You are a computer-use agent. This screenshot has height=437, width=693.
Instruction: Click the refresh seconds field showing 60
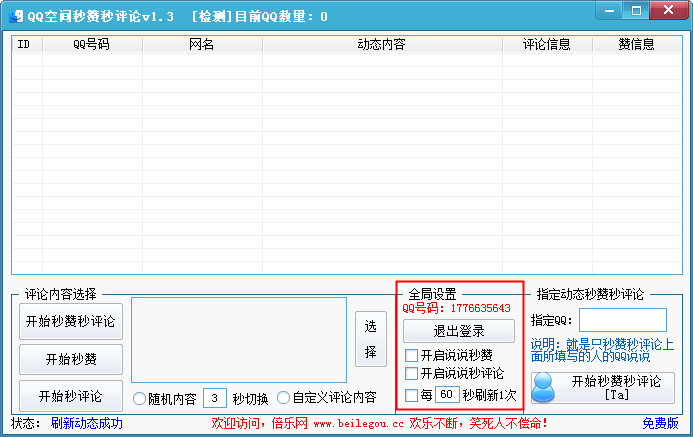447,394
